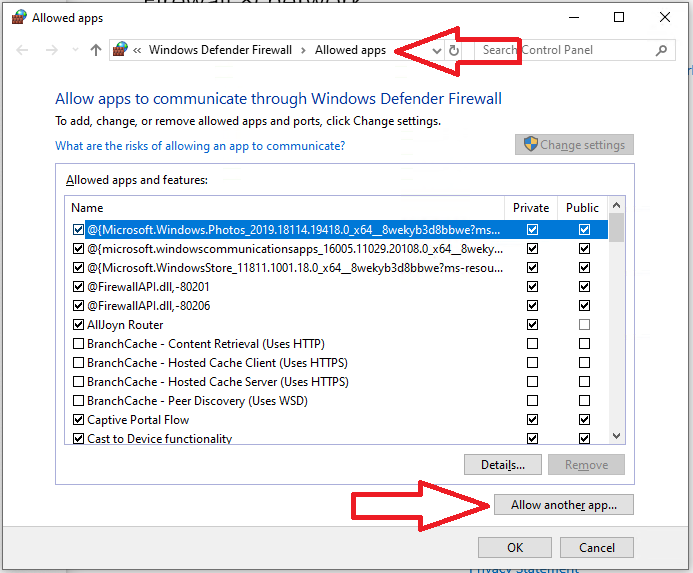Uncheck Microsoft.Windows.Photos enable checkbox
Image resolution: width=693 pixels, height=573 pixels.
[x=78, y=229]
